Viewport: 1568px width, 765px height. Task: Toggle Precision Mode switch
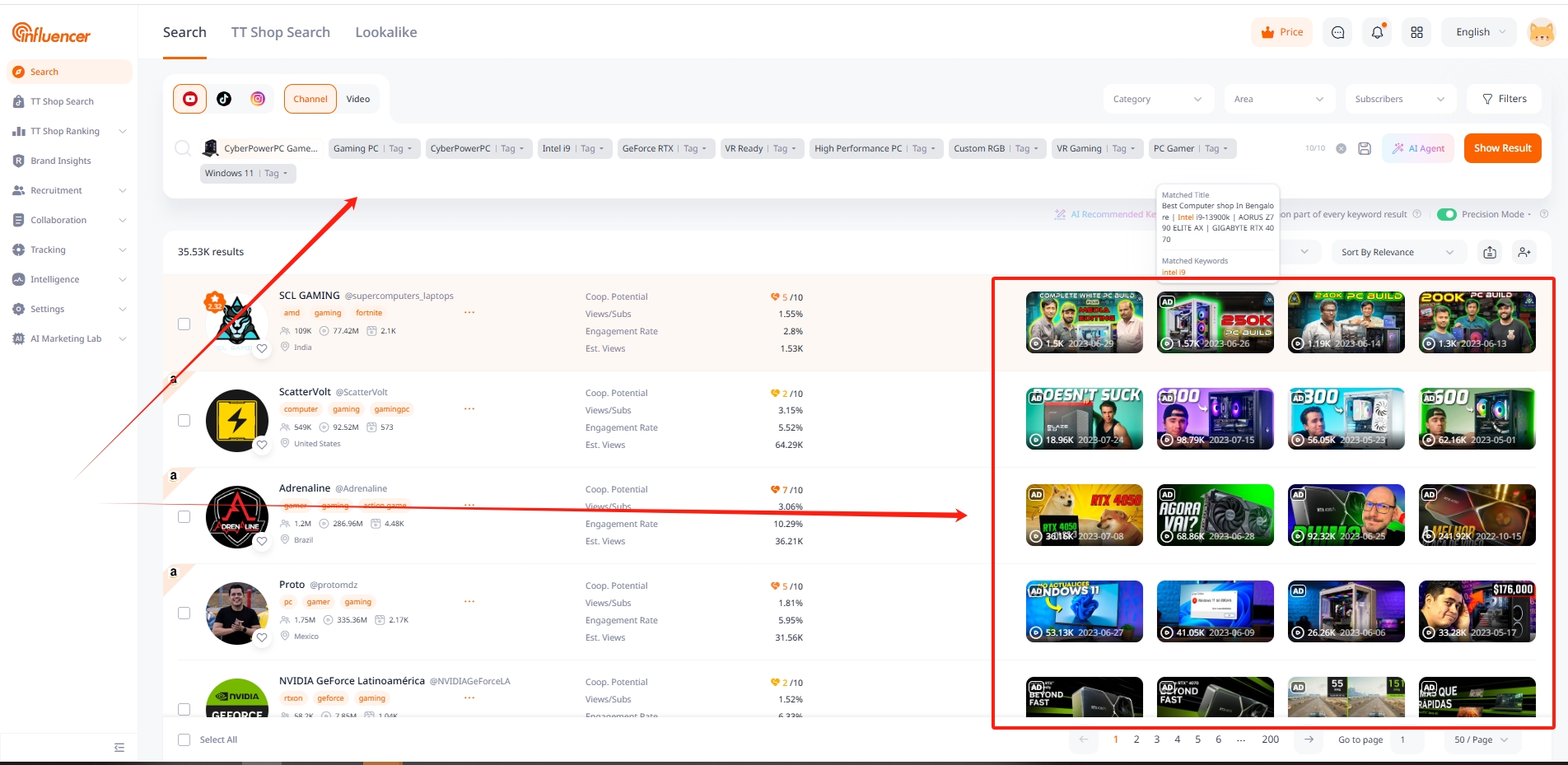click(x=1446, y=214)
